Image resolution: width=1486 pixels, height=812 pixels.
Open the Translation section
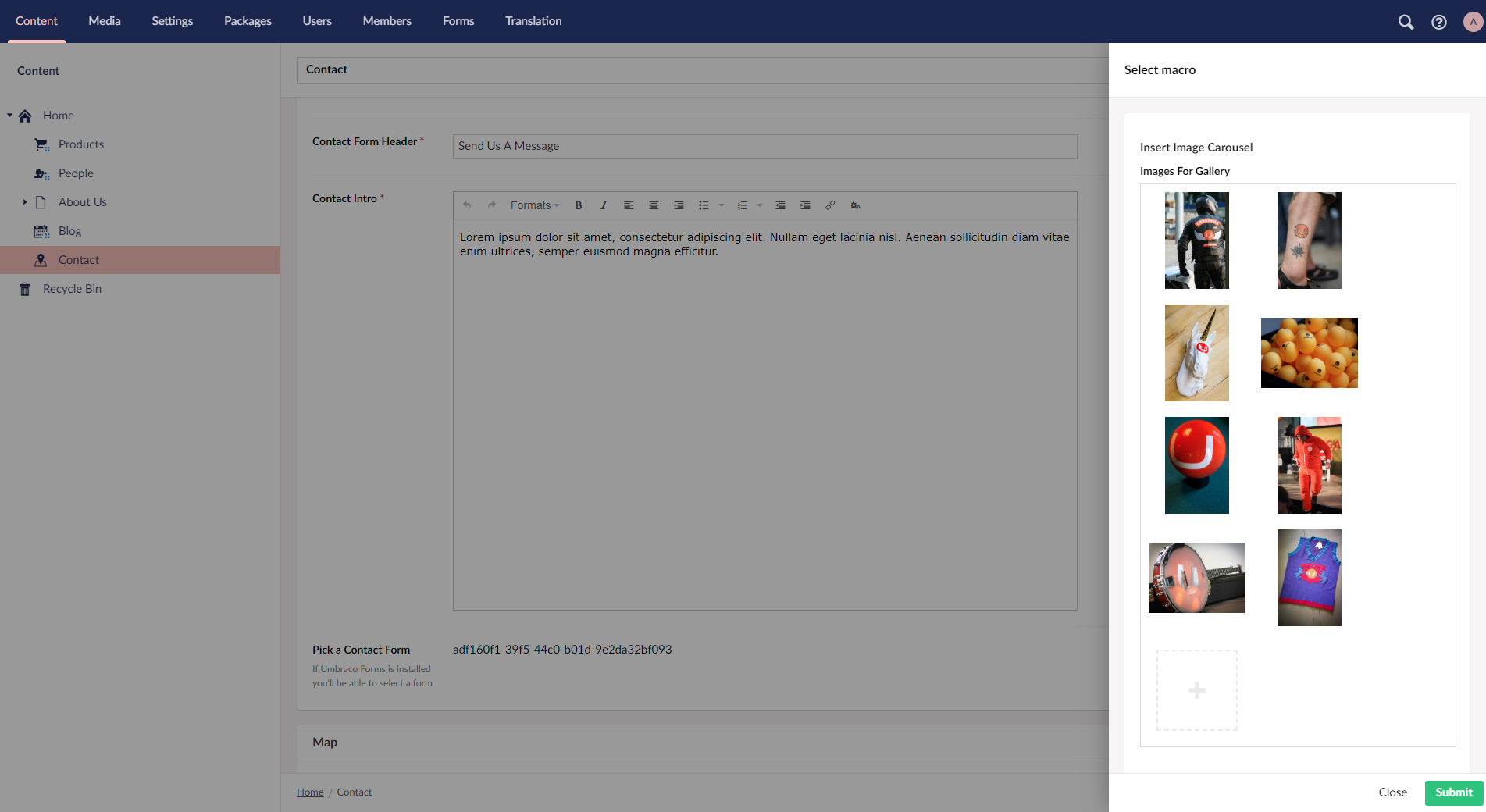[533, 21]
